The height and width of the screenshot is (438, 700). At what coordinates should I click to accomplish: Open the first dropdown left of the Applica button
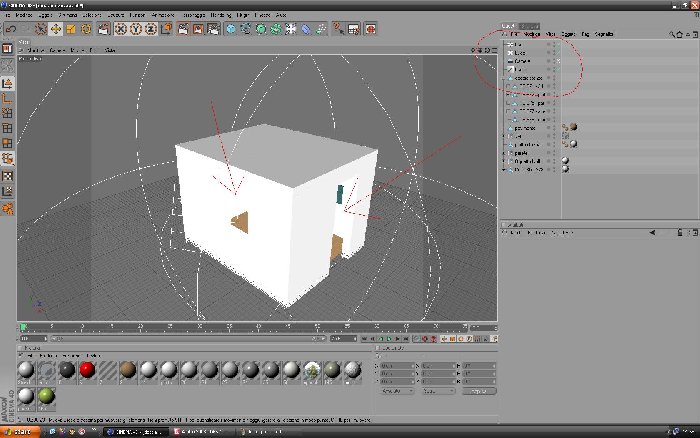click(x=396, y=391)
